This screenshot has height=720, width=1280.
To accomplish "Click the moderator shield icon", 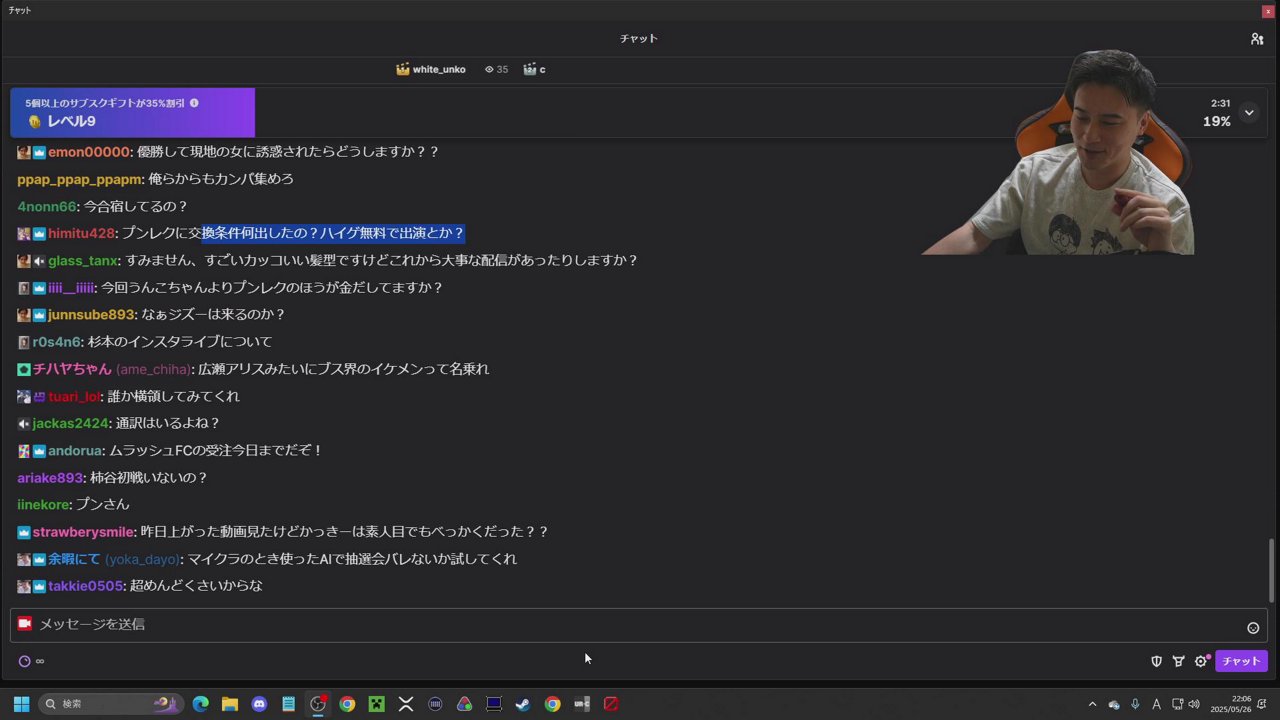I will [1157, 661].
